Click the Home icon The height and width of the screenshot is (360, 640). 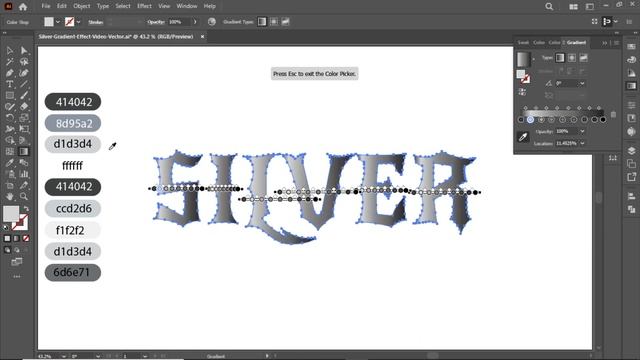[x=23, y=7]
